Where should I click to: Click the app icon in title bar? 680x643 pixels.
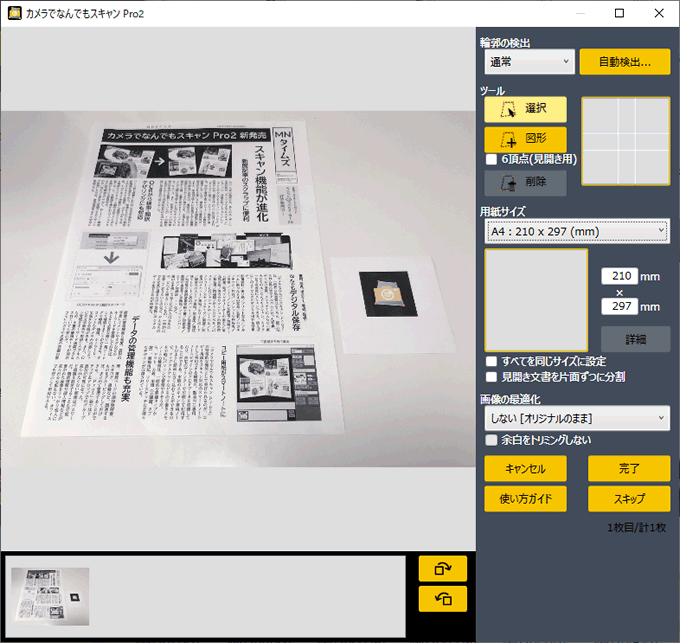[x=15, y=13]
